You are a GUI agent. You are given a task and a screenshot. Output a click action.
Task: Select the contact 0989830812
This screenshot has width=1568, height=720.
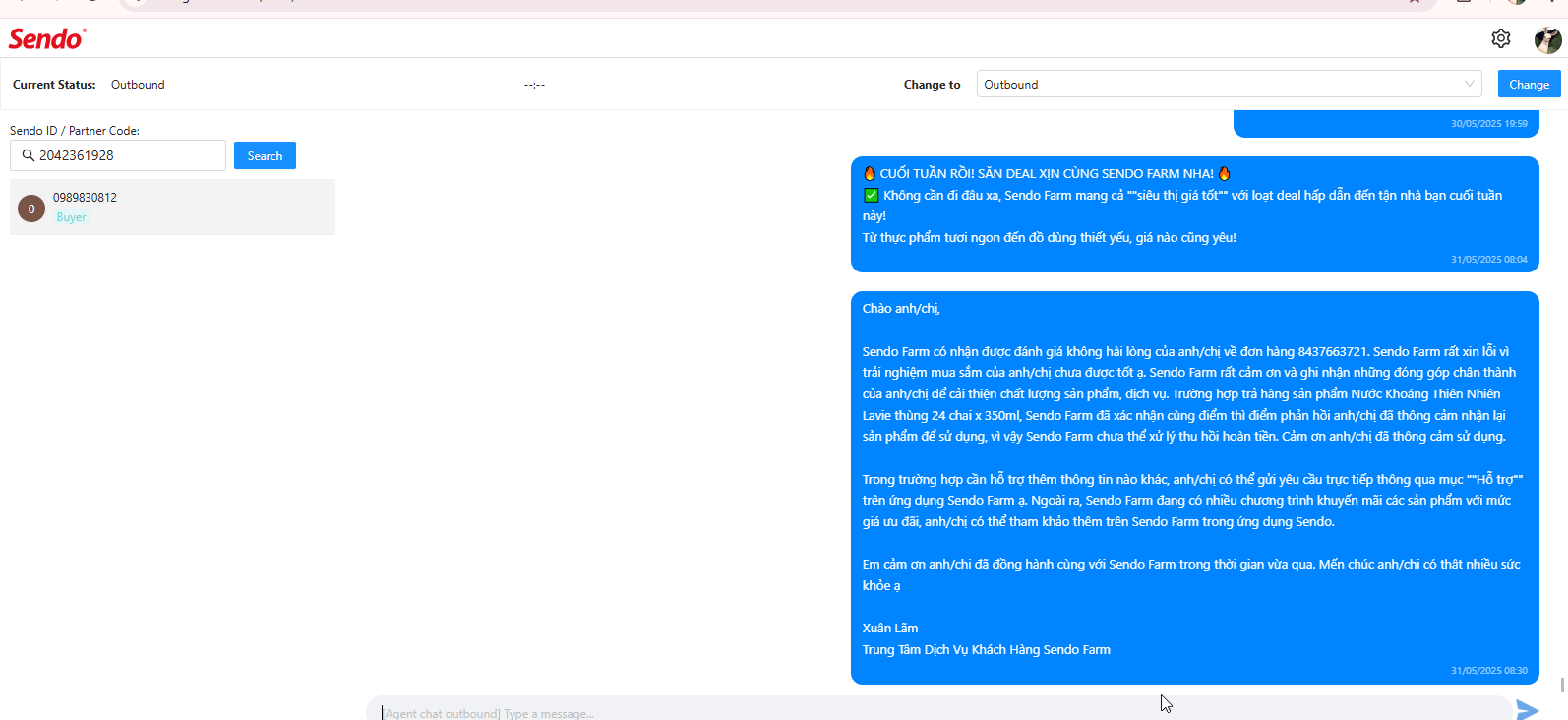pyautogui.click(x=172, y=207)
